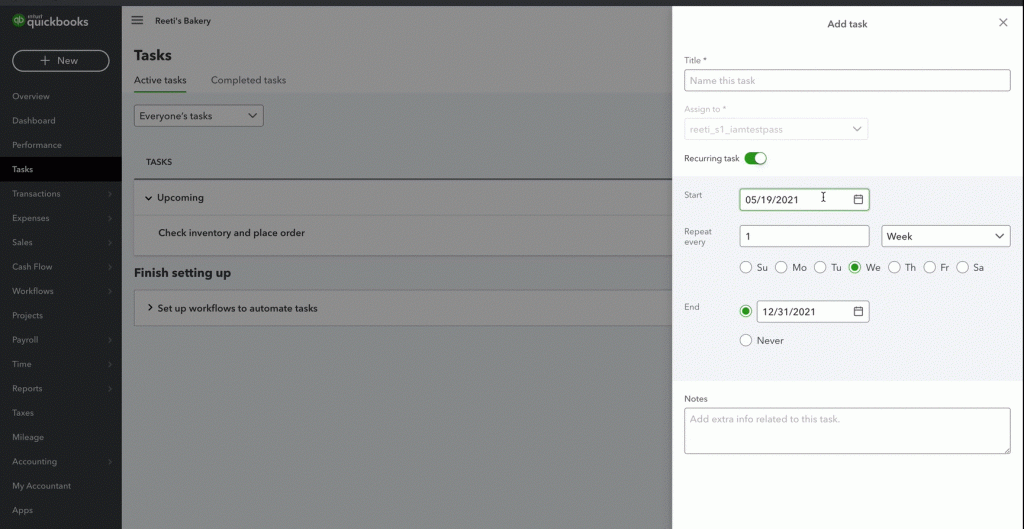This screenshot has height=529, width=1024.
Task: Open Reports in the sidebar
Action: point(27,389)
